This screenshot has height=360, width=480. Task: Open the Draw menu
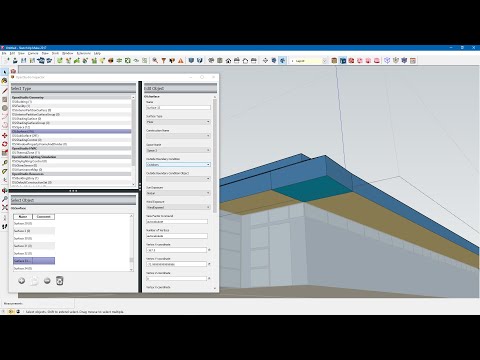[45, 53]
